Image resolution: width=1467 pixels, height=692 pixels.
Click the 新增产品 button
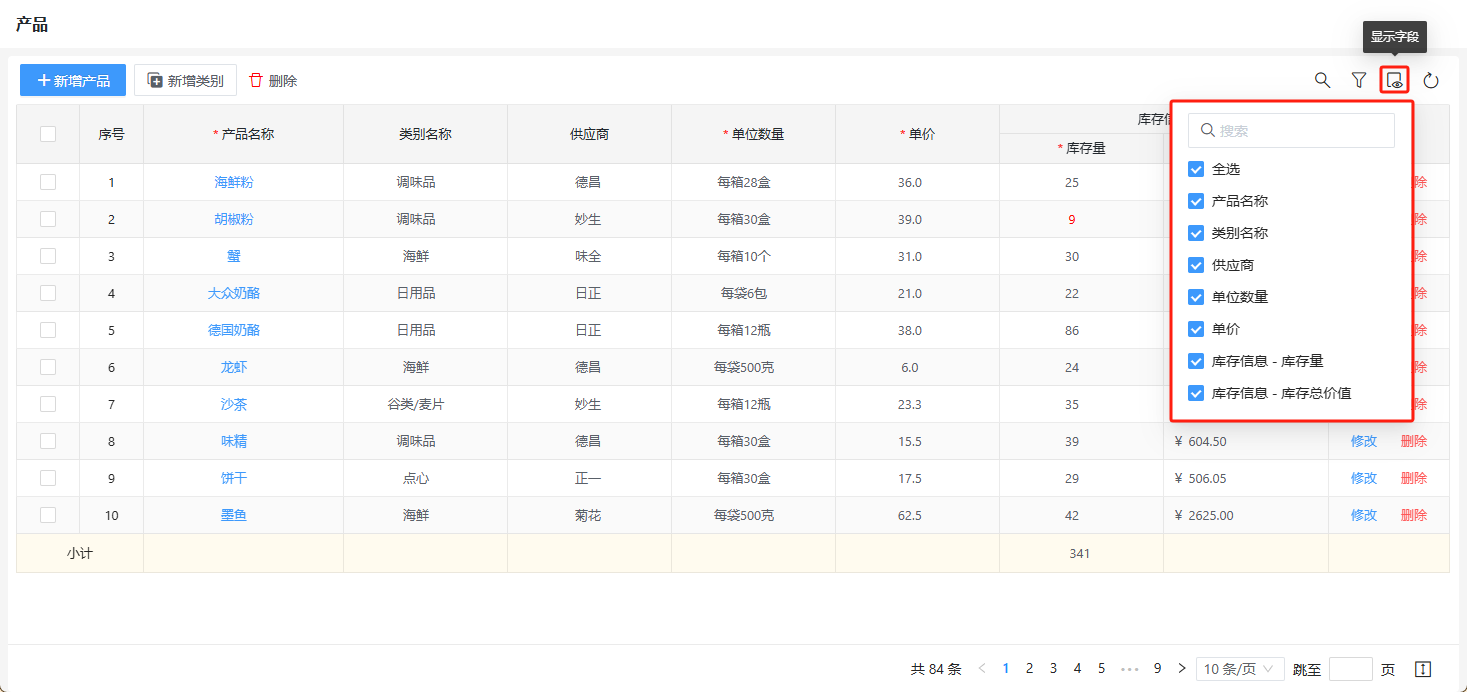73,80
